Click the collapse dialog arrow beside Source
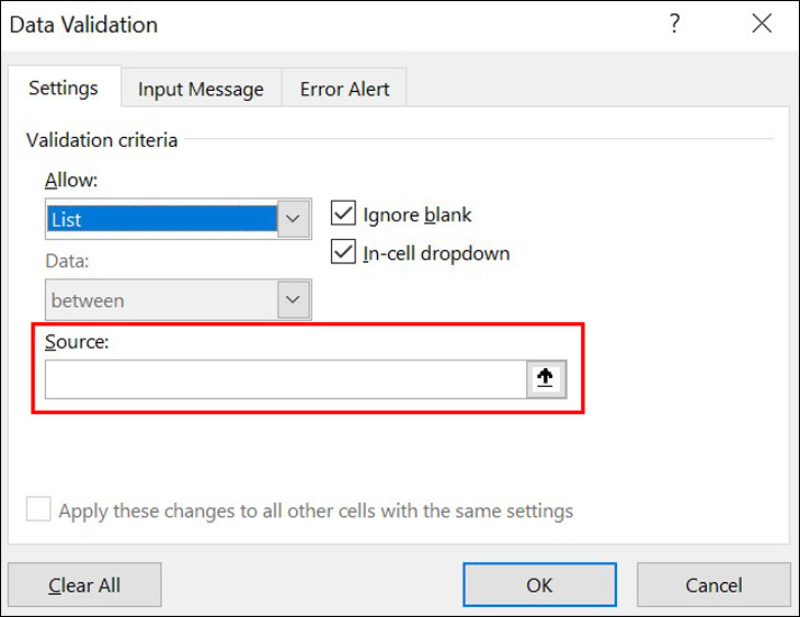800x617 pixels. pyautogui.click(x=546, y=378)
